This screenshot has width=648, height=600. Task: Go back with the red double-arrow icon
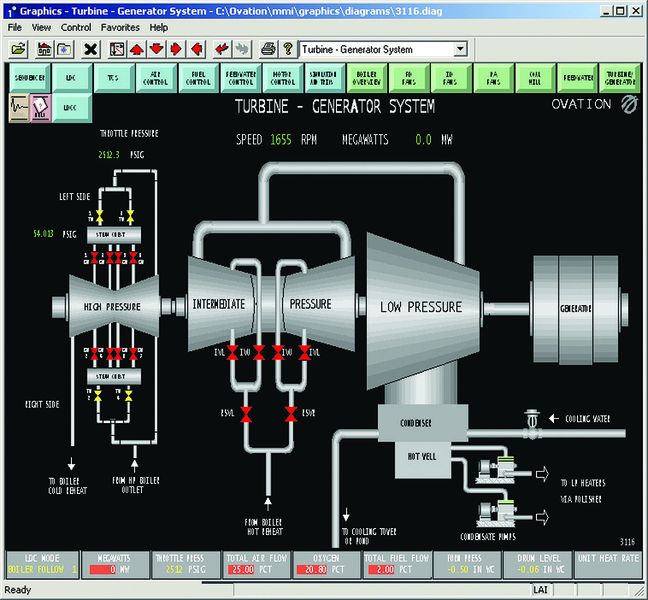pyautogui.click(x=222, y=49)
